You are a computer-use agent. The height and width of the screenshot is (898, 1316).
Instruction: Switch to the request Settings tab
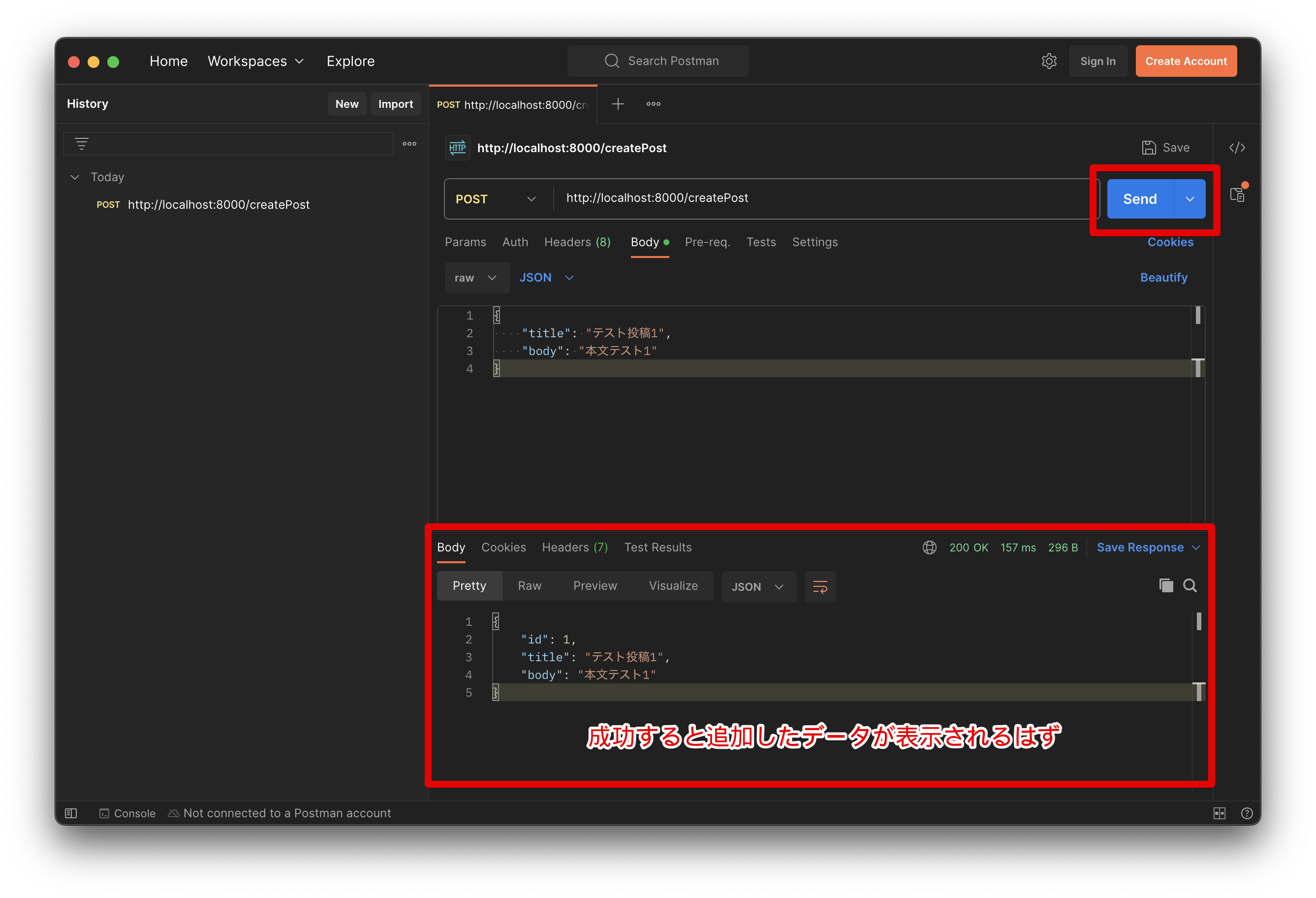tap(815, 242)
